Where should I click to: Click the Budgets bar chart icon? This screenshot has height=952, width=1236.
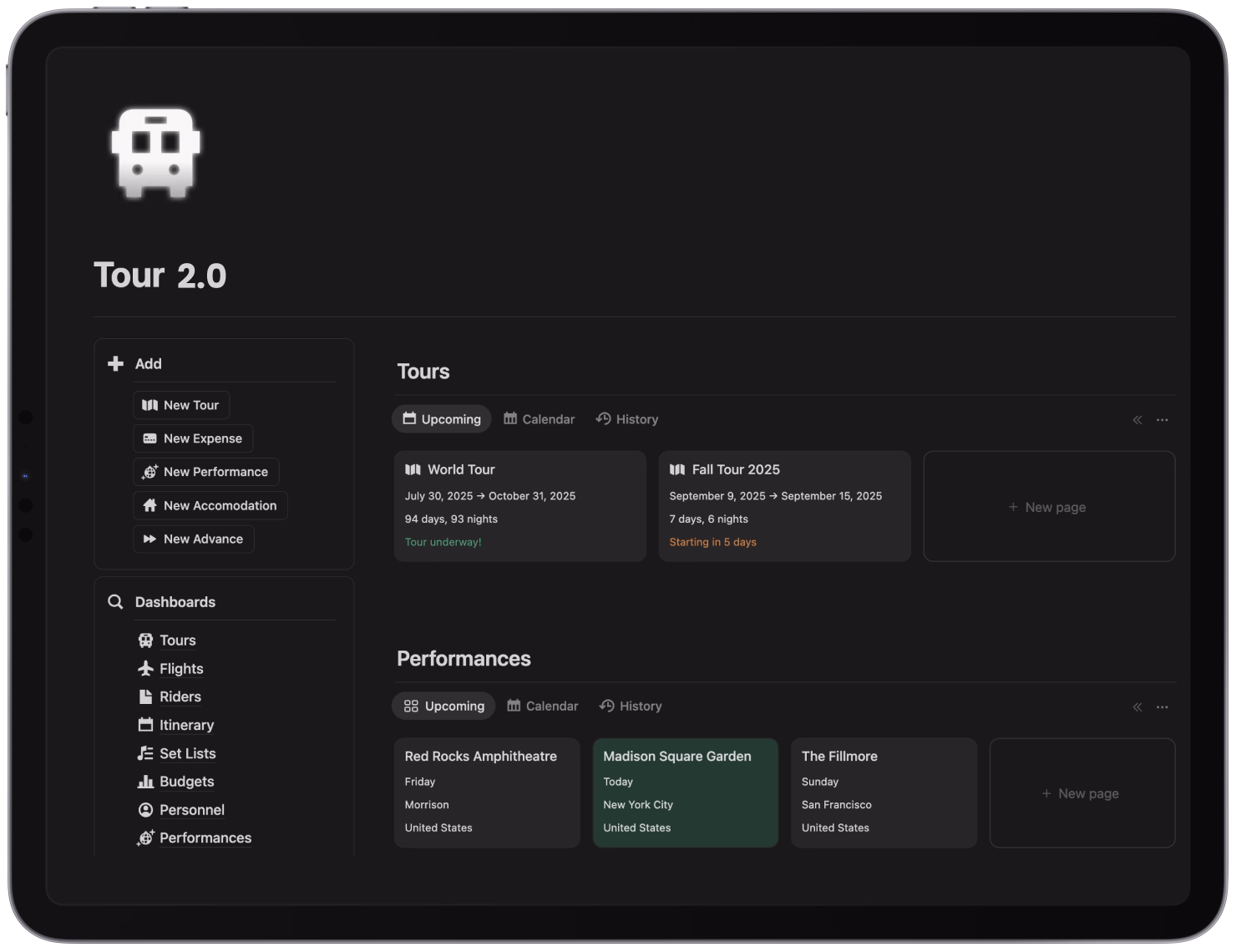point(145,782)
